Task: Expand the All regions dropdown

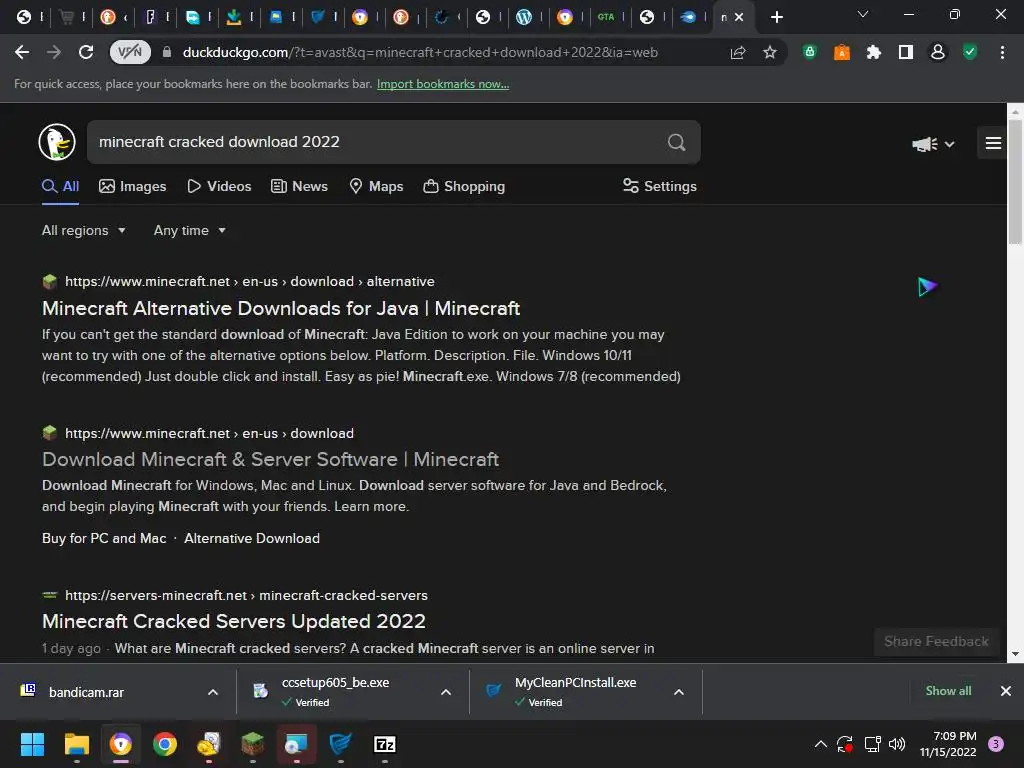Action: pos(84,231)
